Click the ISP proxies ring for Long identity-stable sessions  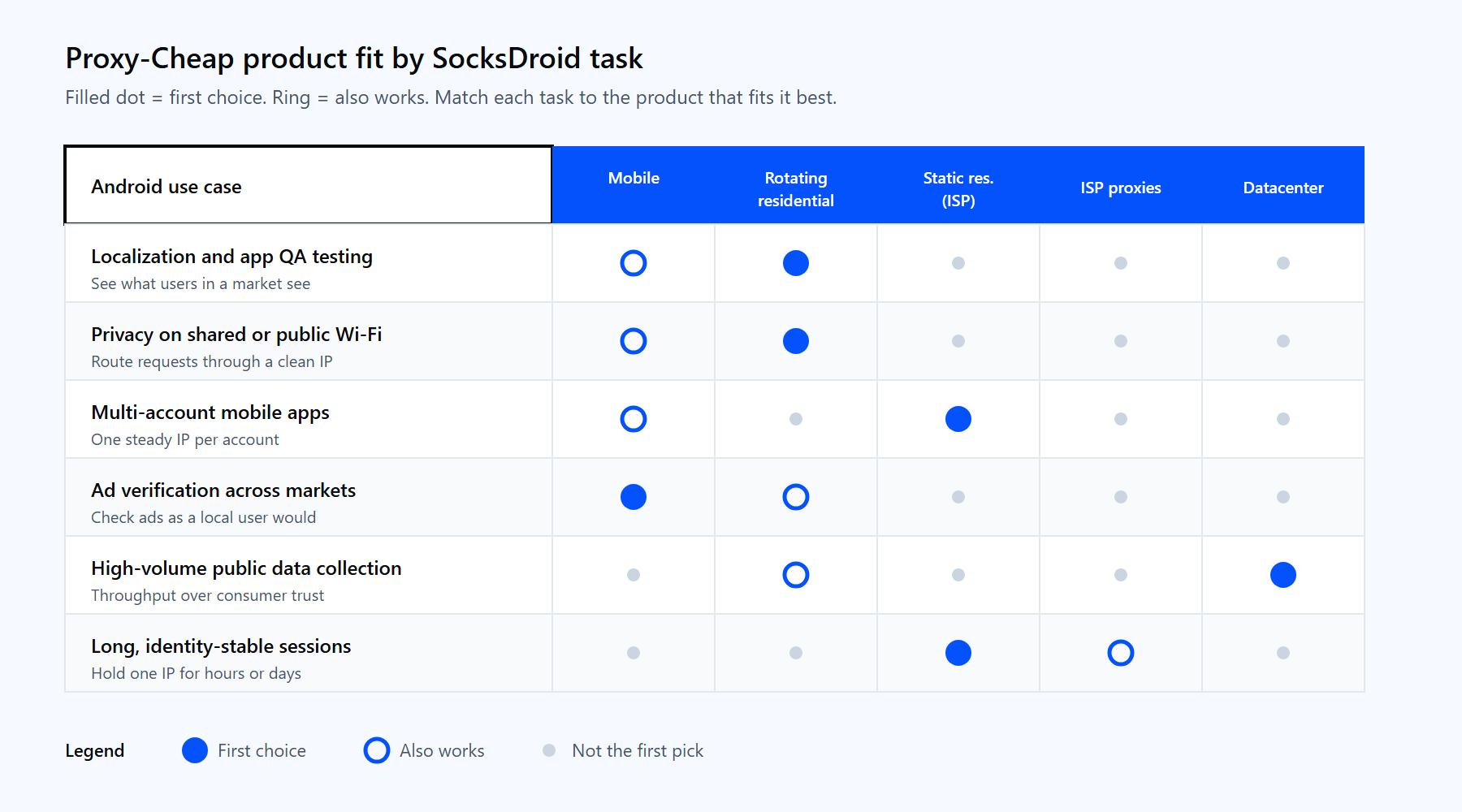(1121, 653)
